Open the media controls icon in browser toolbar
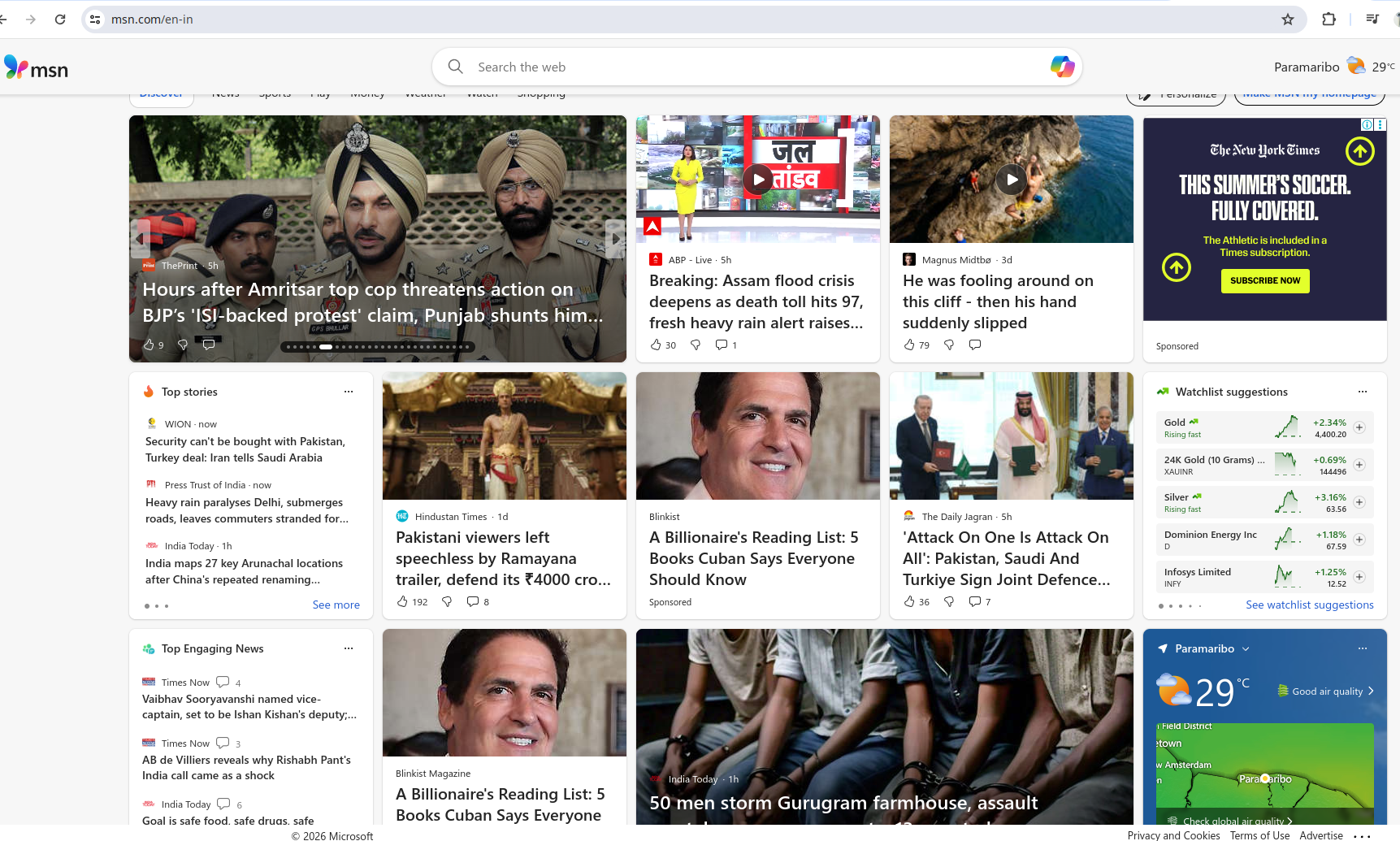1400x841 pixels. 1372,19
